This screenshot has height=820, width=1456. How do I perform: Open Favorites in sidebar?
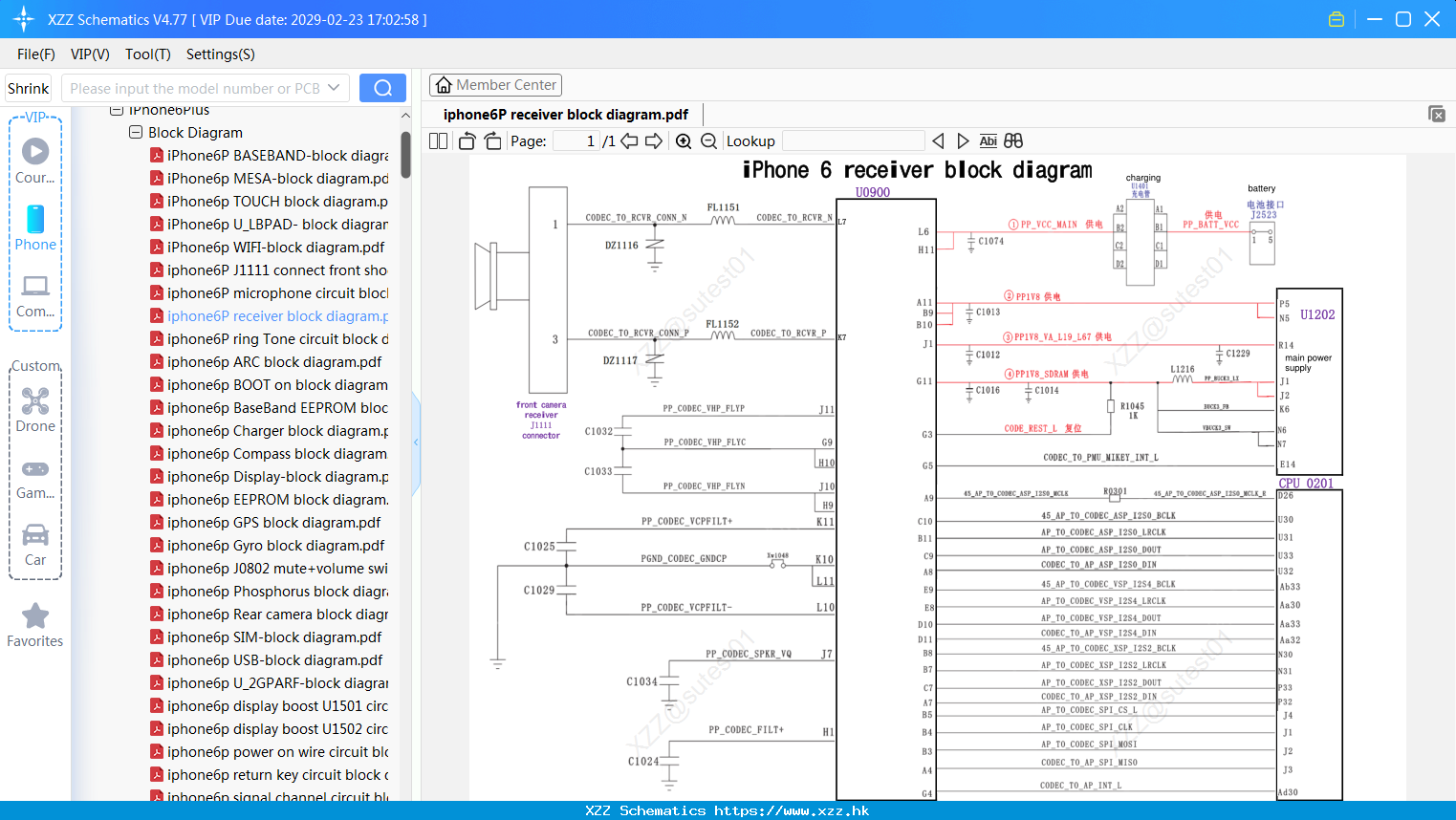pyautogui.click(x=35, y=625)
